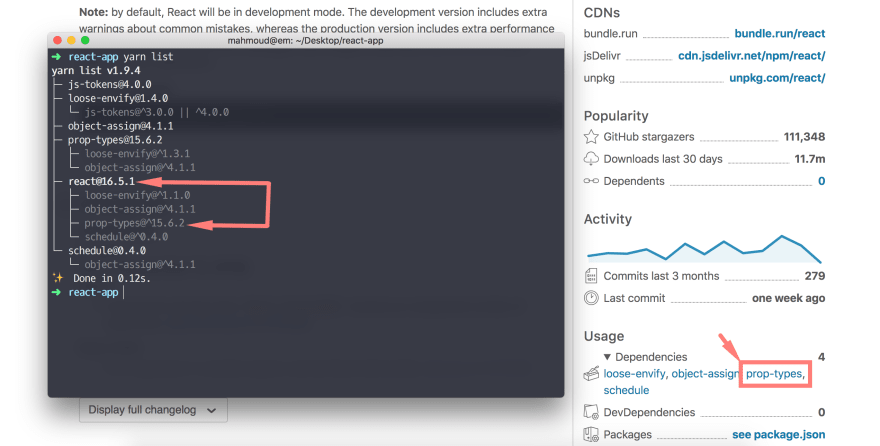The width and height of the screenshot is (880, 446).
Task: Click the loose-envify@1.4.0 line
Action: coord(118,98)
